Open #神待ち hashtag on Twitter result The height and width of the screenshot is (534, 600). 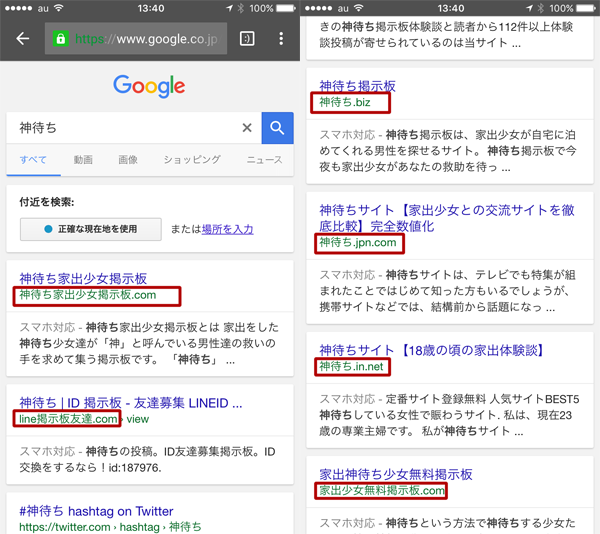pos(96,511)
